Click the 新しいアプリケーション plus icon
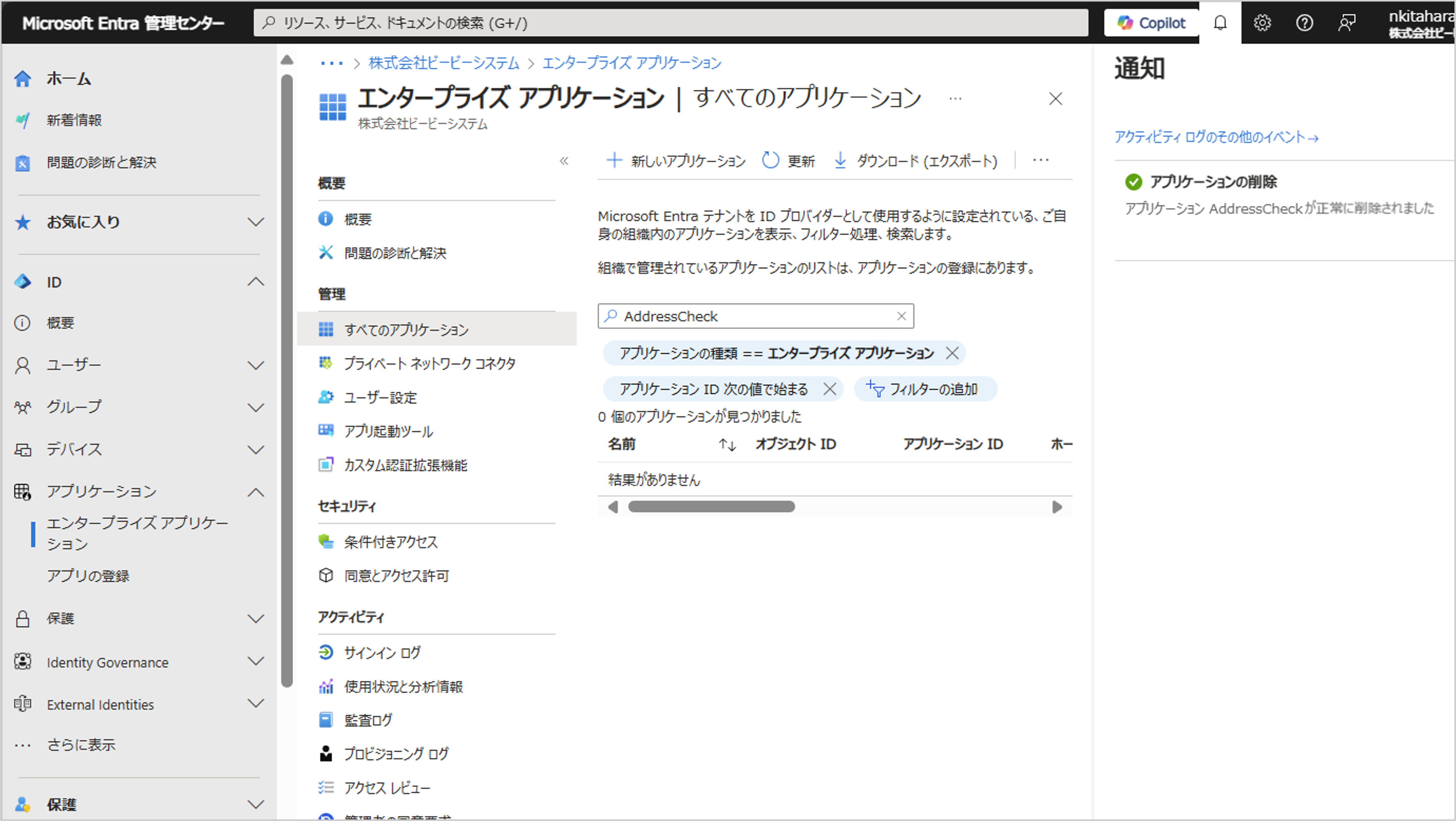The image size is (1456, 821). click(614, 161)
